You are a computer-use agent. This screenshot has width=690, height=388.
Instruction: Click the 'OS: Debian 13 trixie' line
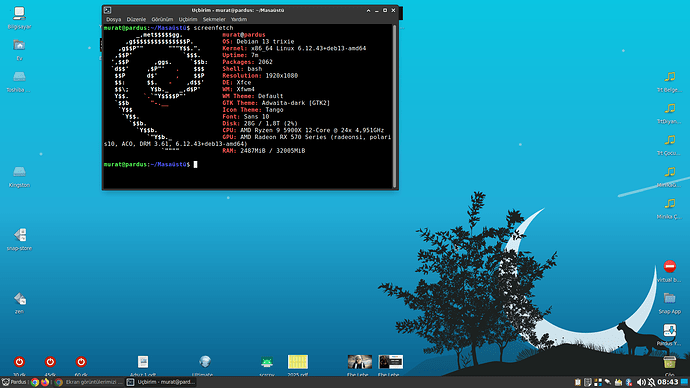coord(258,41)
